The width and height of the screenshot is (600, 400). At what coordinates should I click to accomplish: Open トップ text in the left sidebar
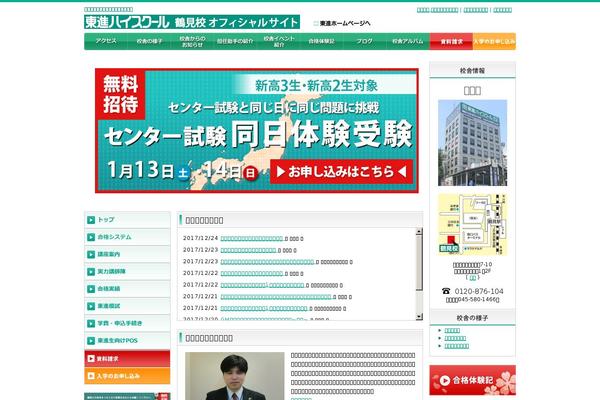pyautogui.click(x=106, y=220)
